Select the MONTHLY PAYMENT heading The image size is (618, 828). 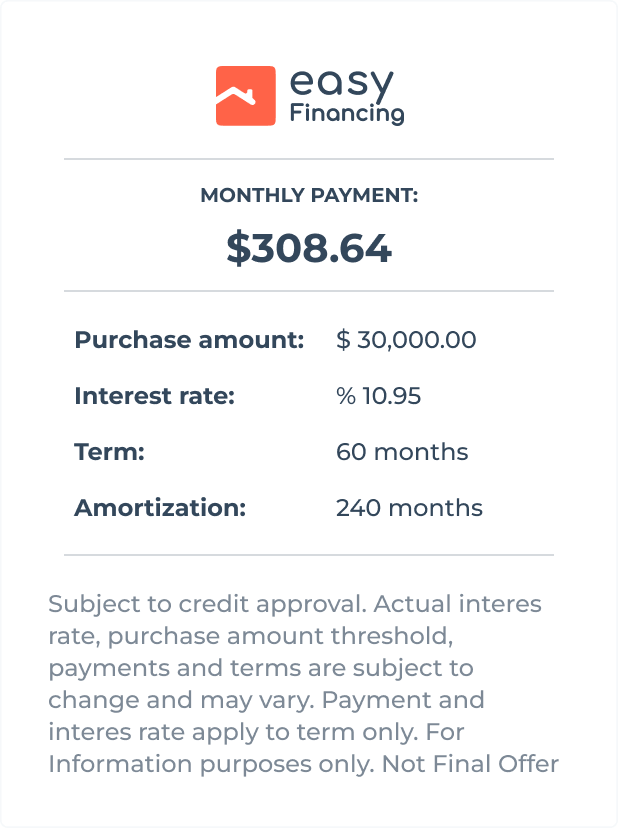click(x=309, y=195)
